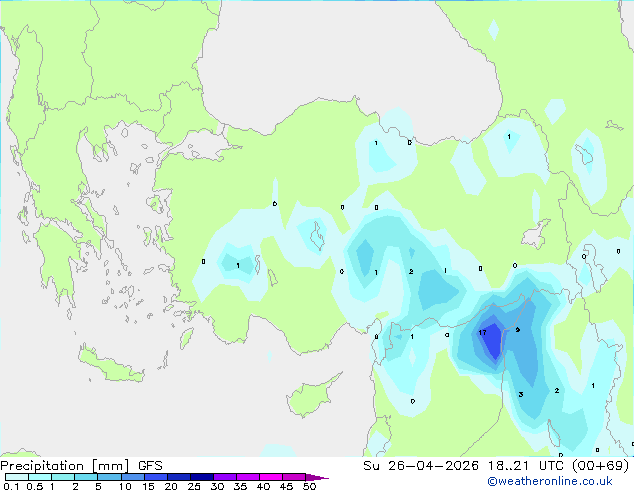Select the 30–35 mm purple legend swatch
Viewport: 634px width, 490px height.
(x=225, y=477)
